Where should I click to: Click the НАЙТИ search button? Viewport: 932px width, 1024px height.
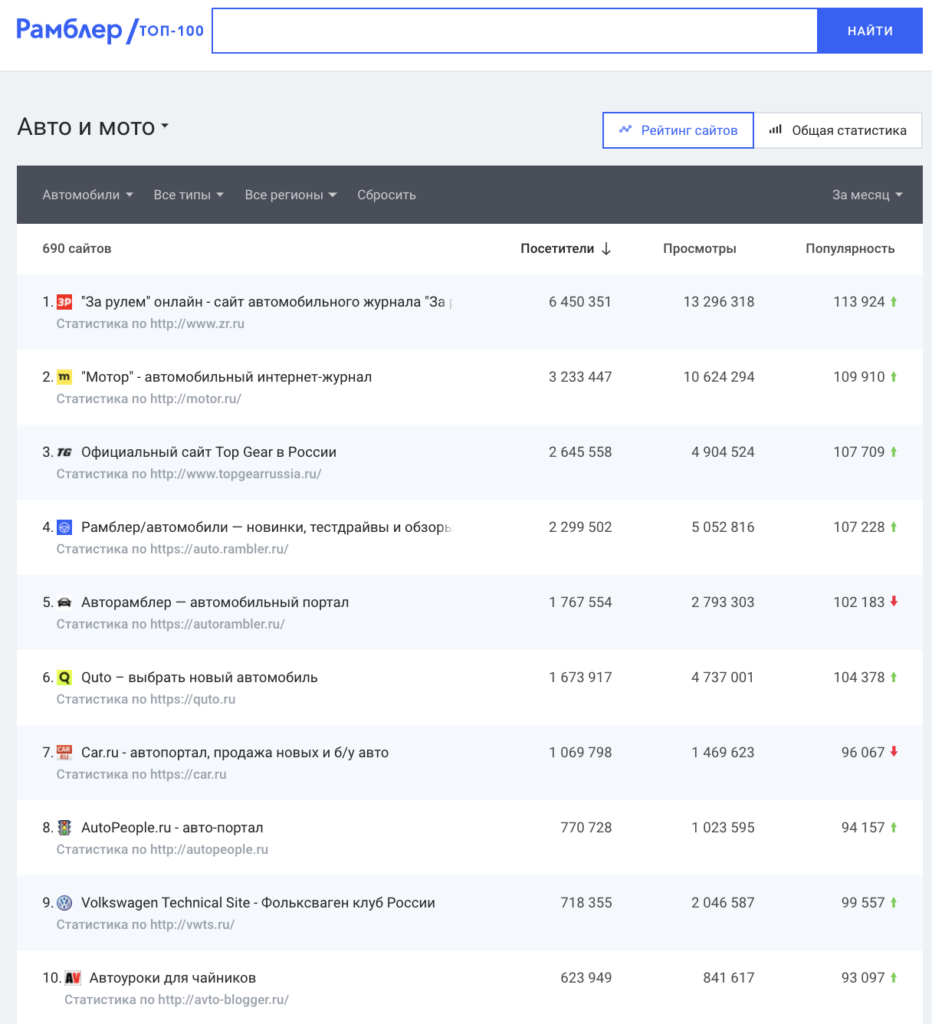(870, 31)
